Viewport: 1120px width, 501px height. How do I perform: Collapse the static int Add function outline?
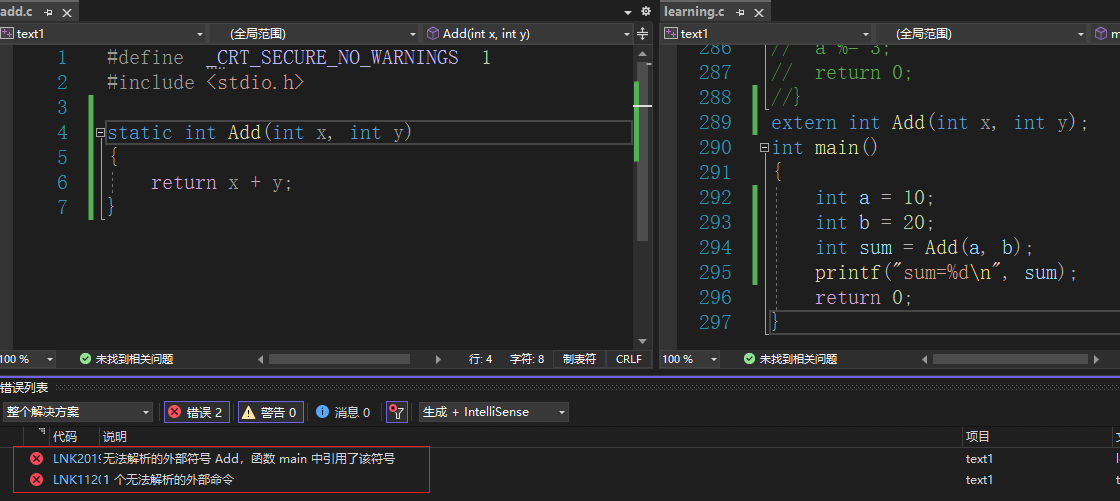pos(100,132)
